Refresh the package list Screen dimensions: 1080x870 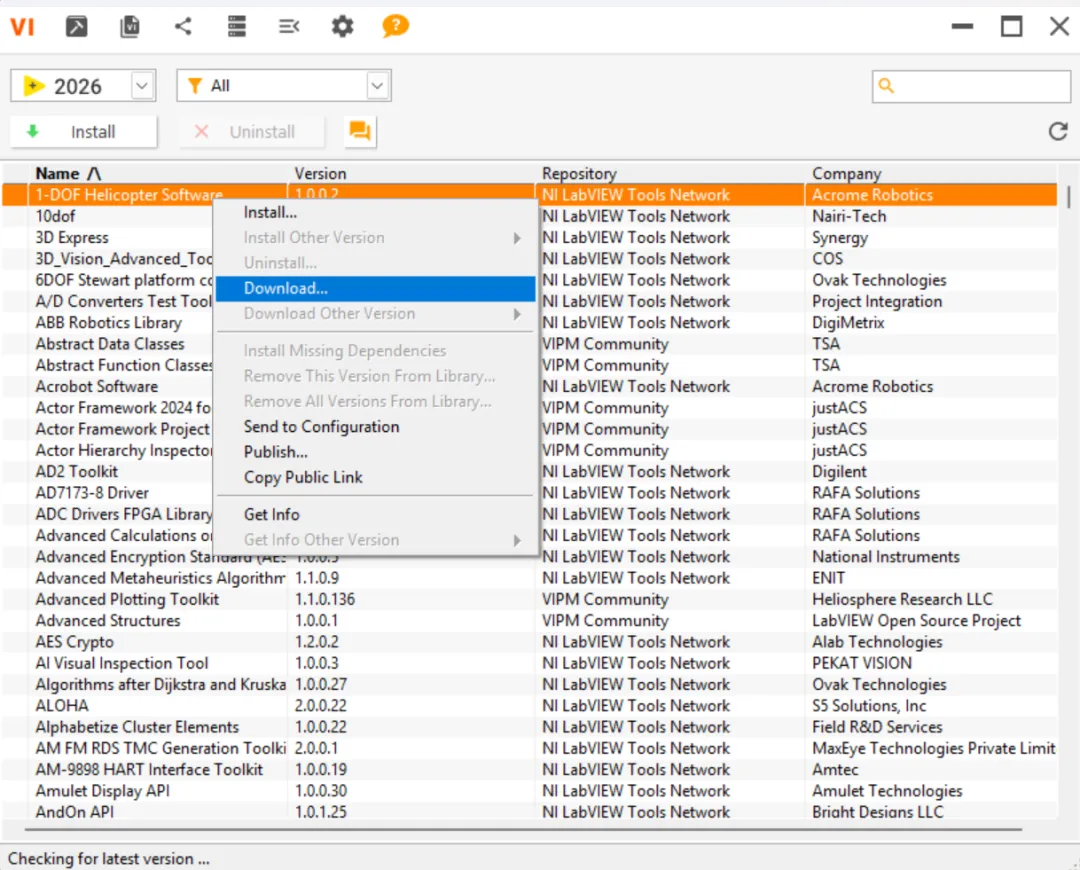tap(1057, 131)
